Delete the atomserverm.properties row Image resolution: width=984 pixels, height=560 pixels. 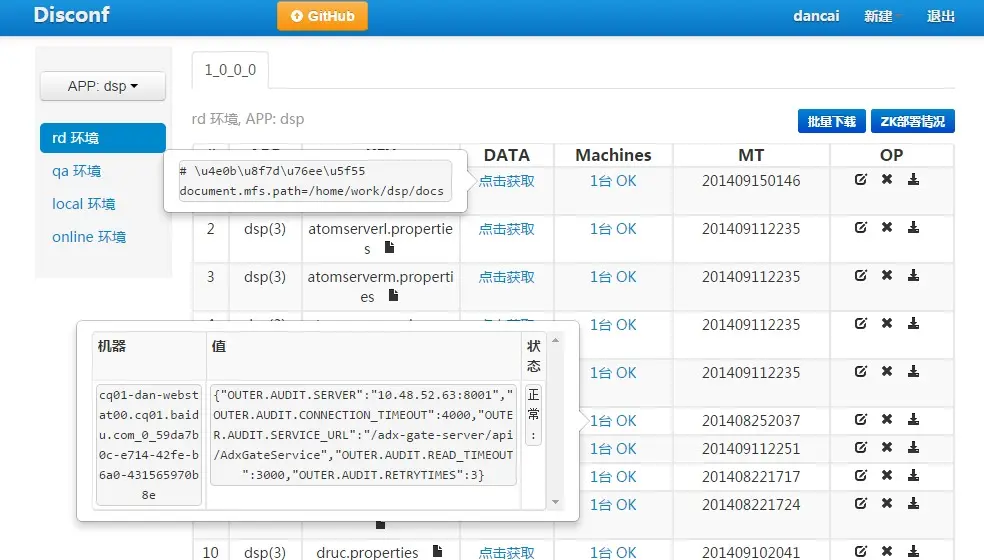click(887, 275)
